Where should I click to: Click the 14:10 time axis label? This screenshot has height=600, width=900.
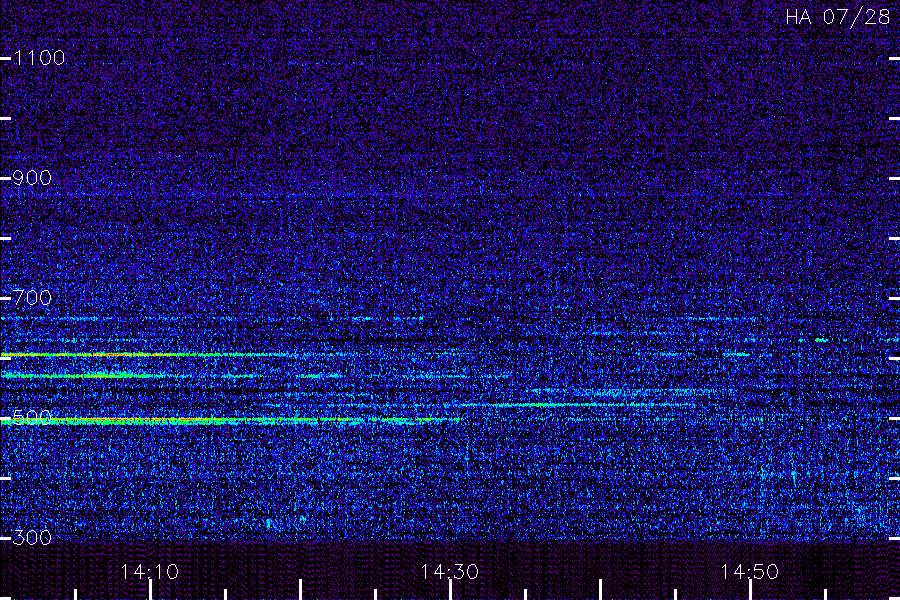point(150,572)
